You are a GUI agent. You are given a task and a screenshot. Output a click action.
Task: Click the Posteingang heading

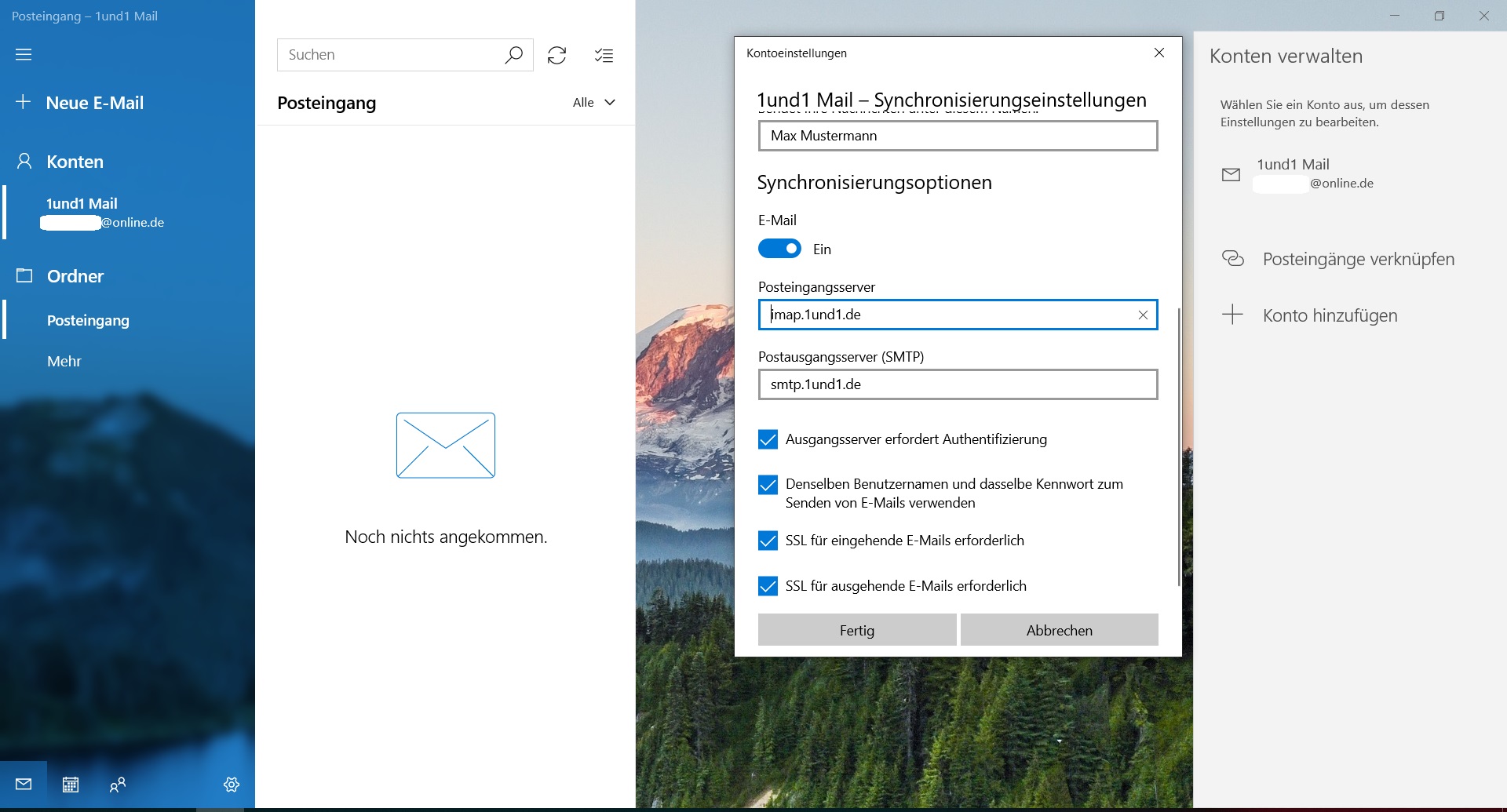tap(327, 103)
